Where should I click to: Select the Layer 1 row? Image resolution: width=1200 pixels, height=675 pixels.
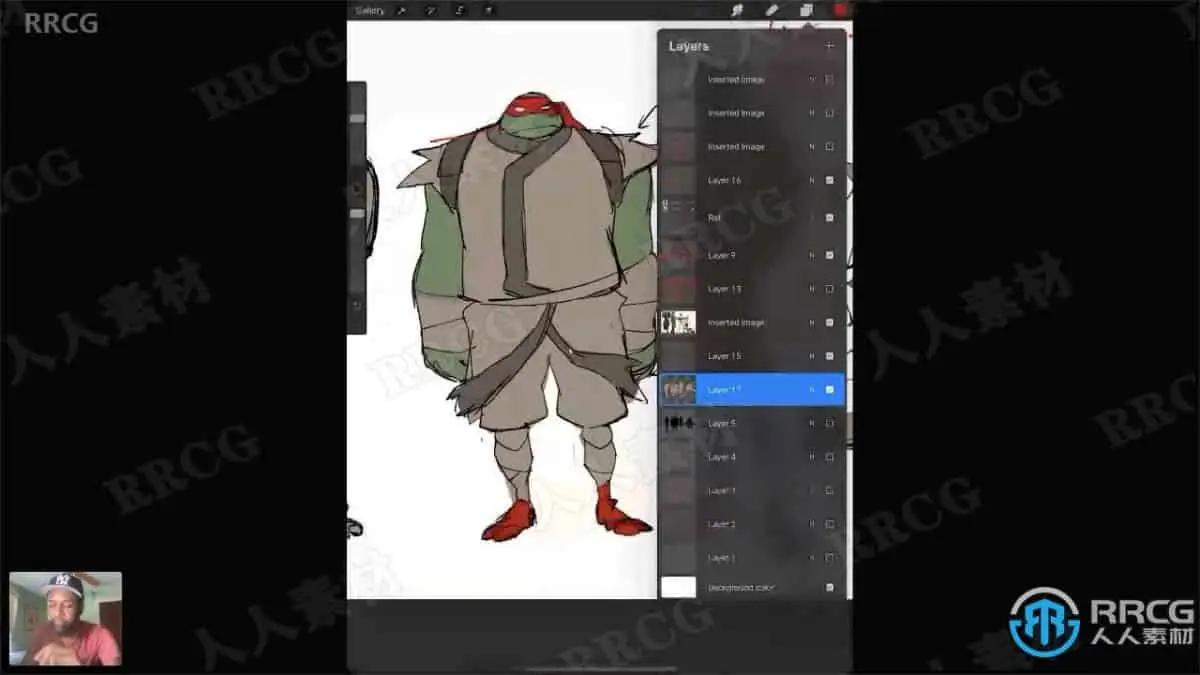(x=752, y=558)
